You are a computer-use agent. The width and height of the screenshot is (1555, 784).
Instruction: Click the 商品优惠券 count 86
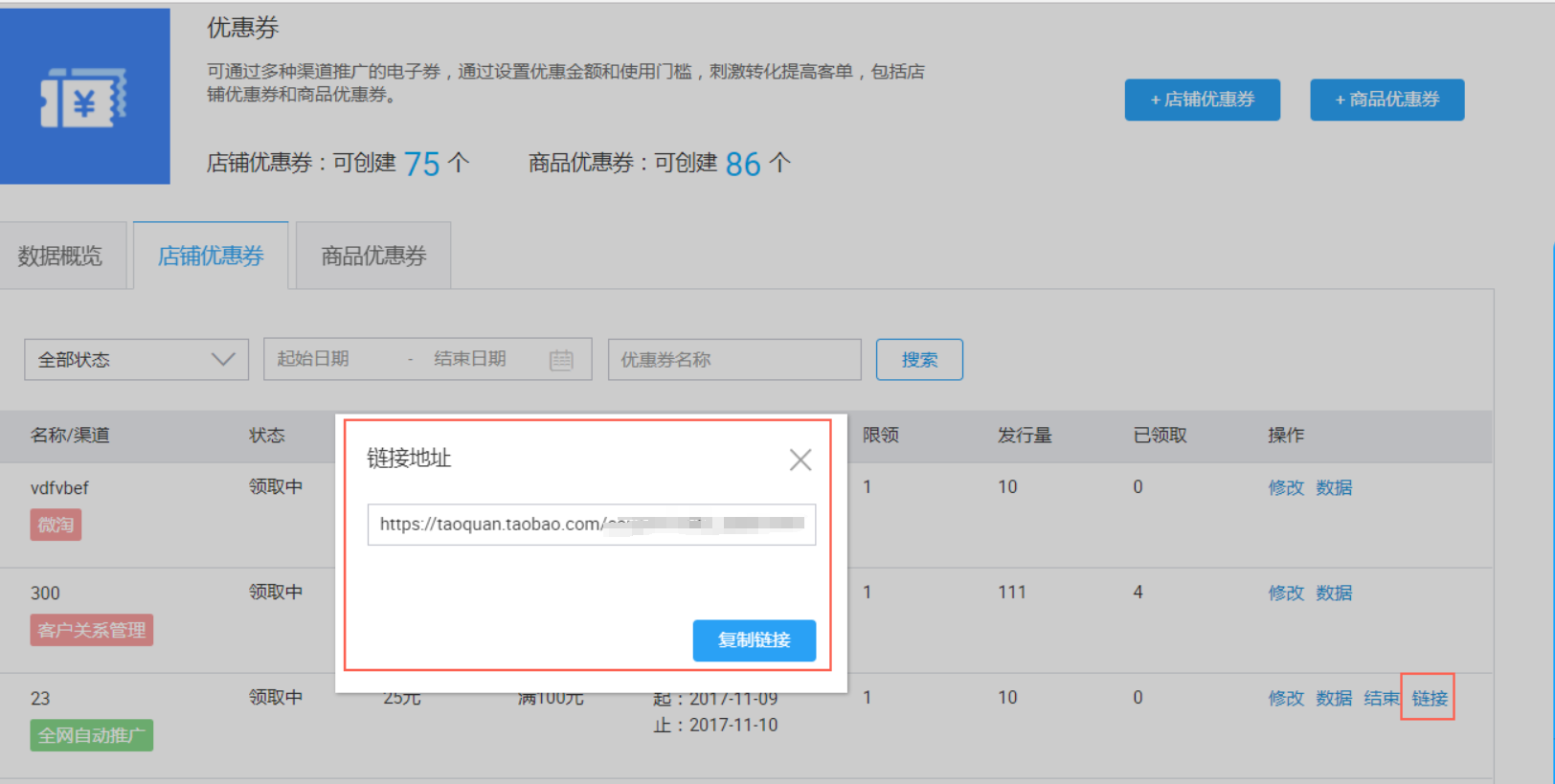coord(743,164)
